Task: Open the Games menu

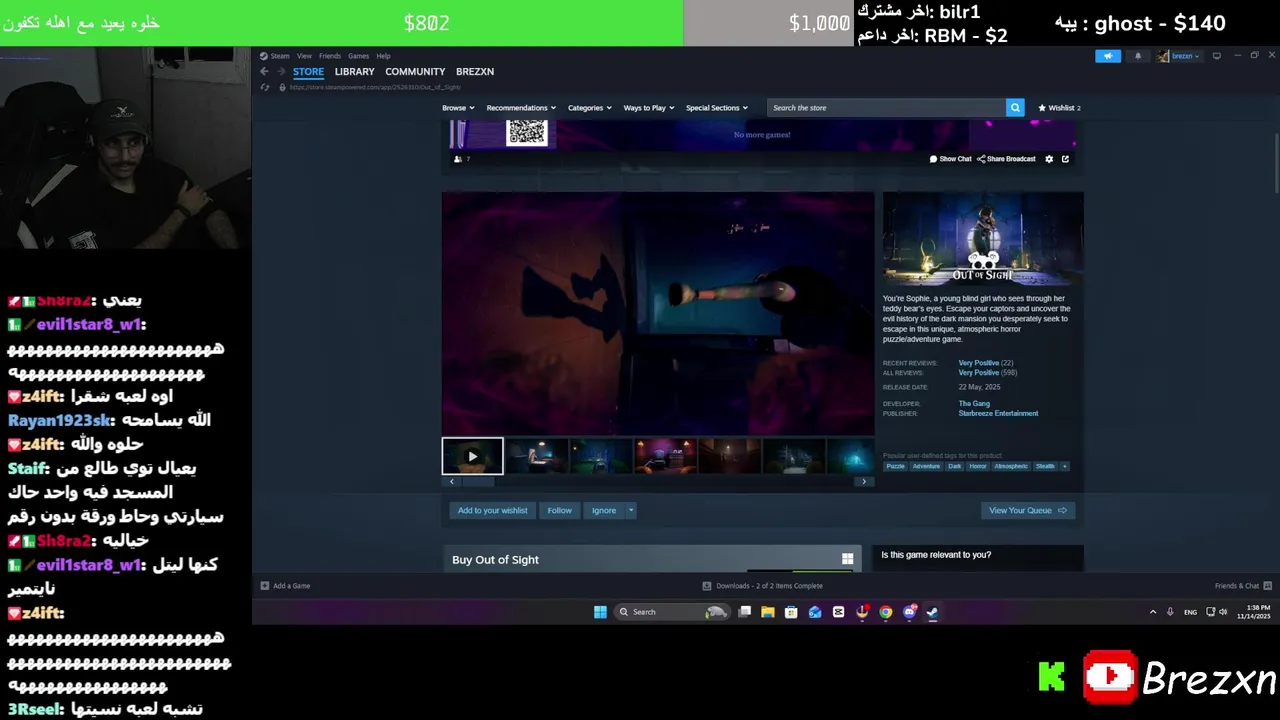Action: click(x=358, y=56)
